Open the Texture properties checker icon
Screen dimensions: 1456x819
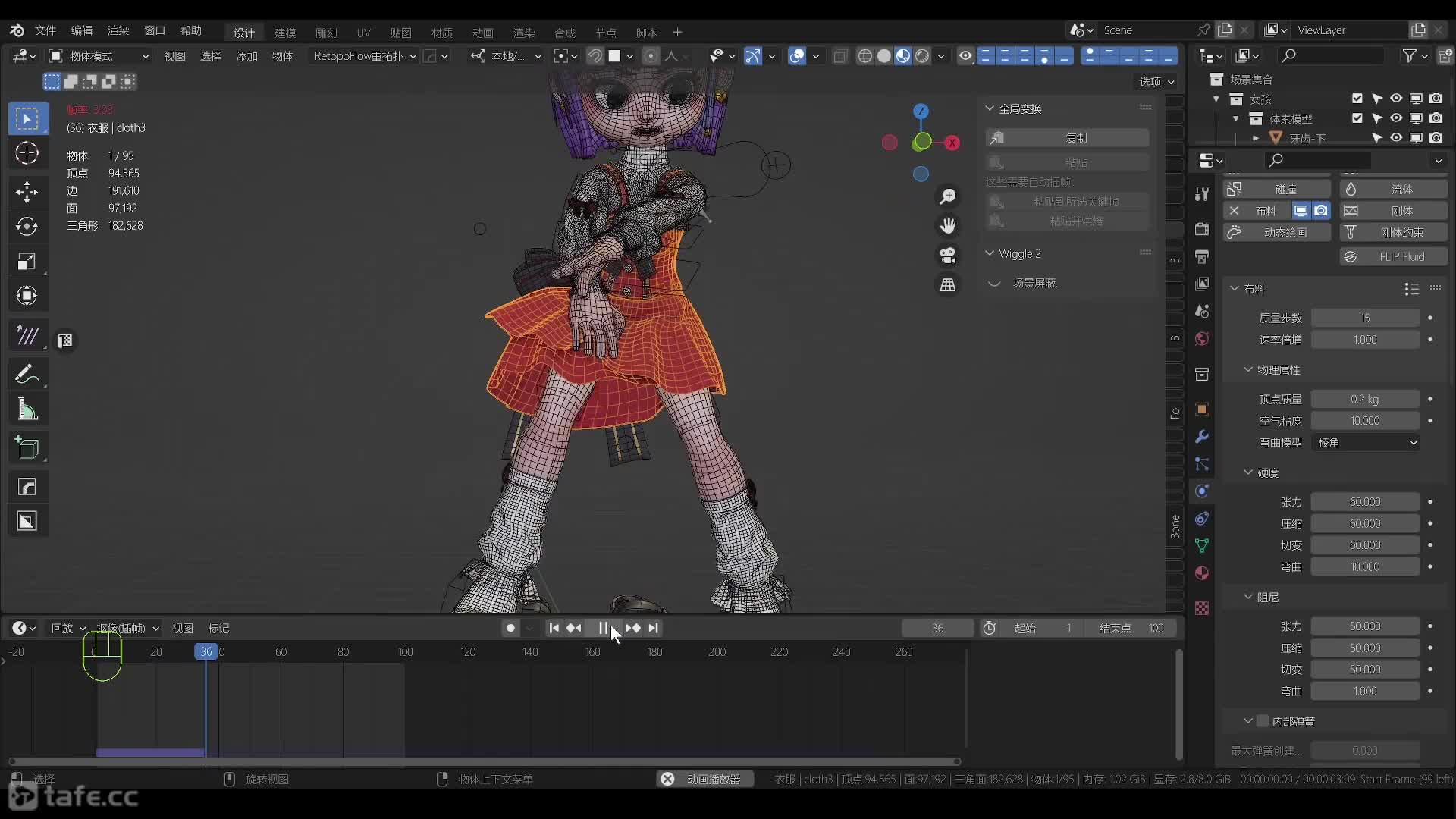click(1202, 608)
